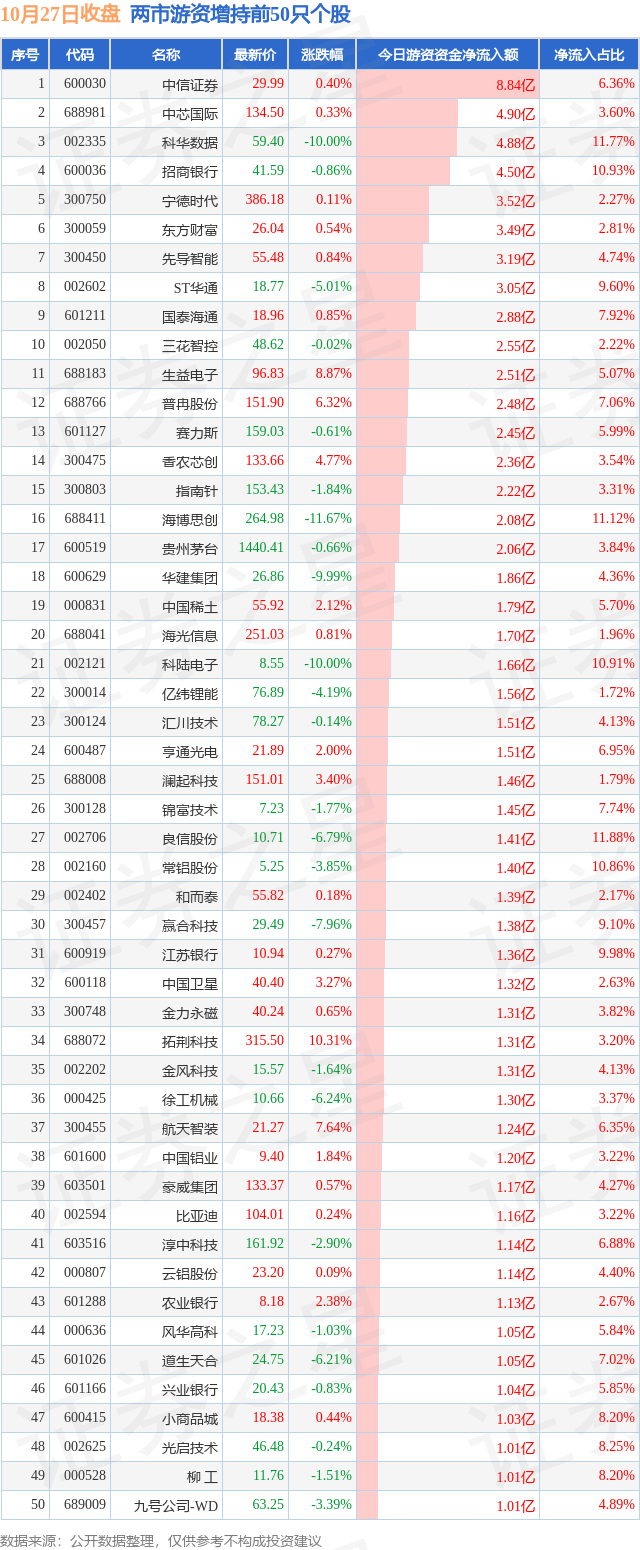The image size is (640, 1550).
Task: Click stock name 三花智控
Action: (190, 345)
